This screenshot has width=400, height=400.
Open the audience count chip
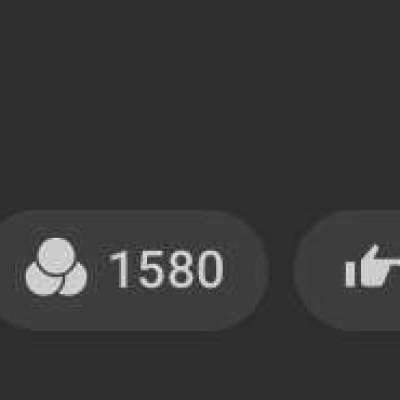coord(133,270)
